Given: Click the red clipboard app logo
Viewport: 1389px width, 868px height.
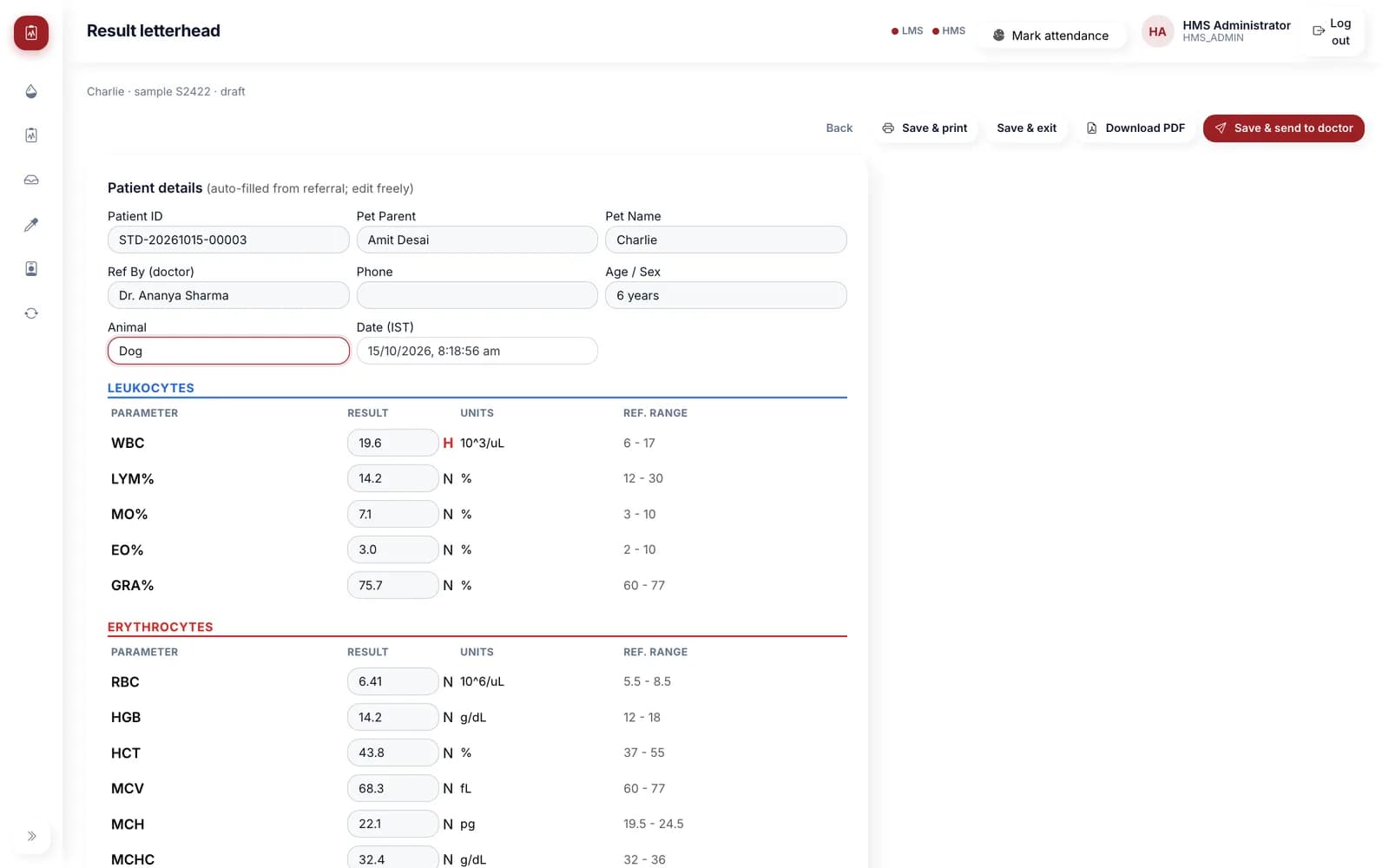Looking at the screenshot, I should [x=31, y=33].
